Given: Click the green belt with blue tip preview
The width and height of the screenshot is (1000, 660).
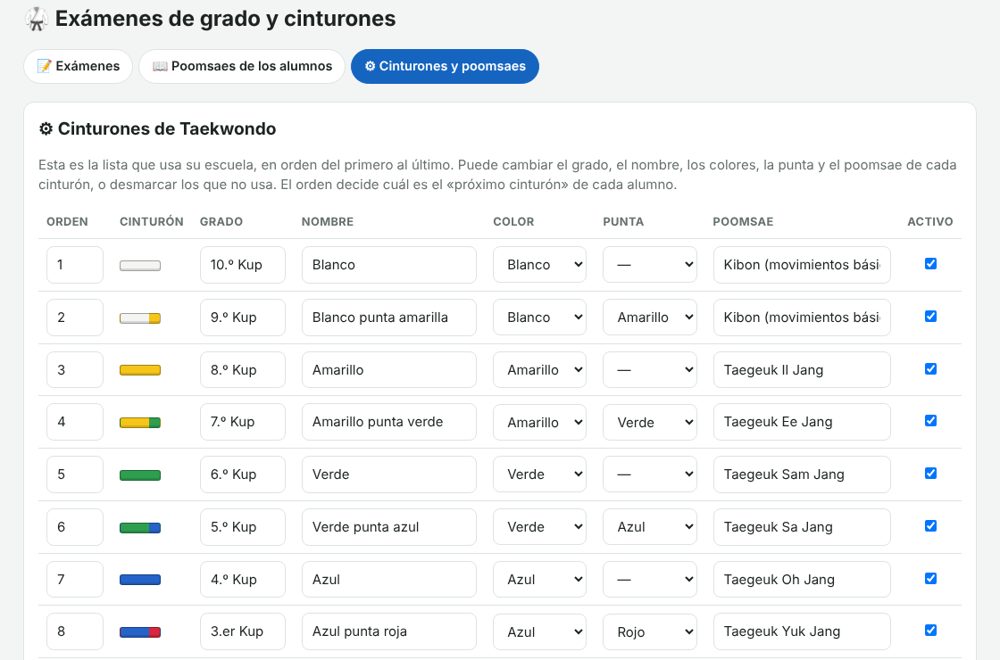Looking at the screenshot, I should [x=140, y=528].
